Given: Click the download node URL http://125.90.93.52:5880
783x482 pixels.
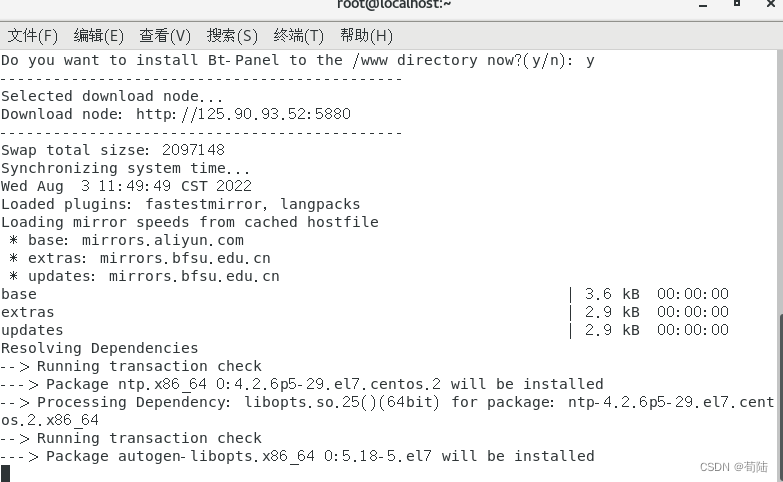Looking at the screenshot, I should pos(243,114).
